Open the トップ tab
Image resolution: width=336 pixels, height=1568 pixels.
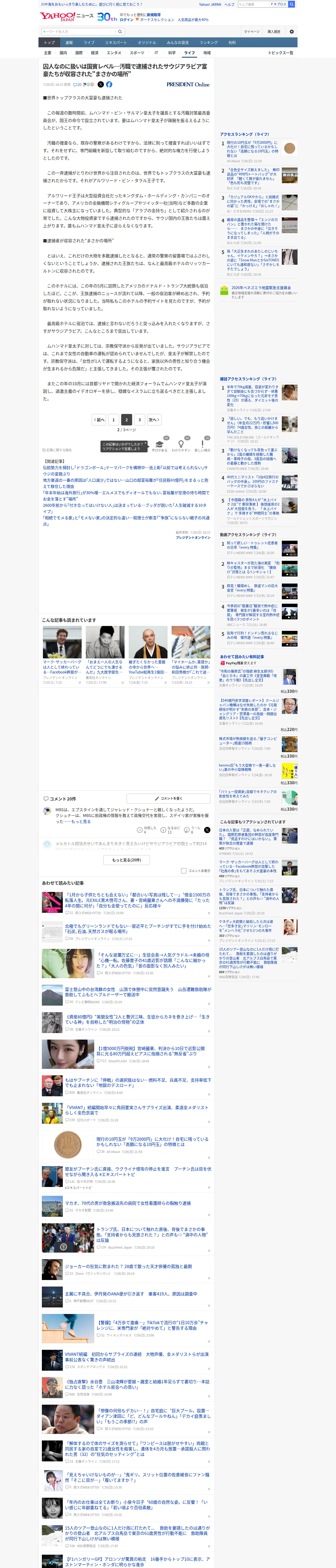pyautogui.click(x=49, y=43)
